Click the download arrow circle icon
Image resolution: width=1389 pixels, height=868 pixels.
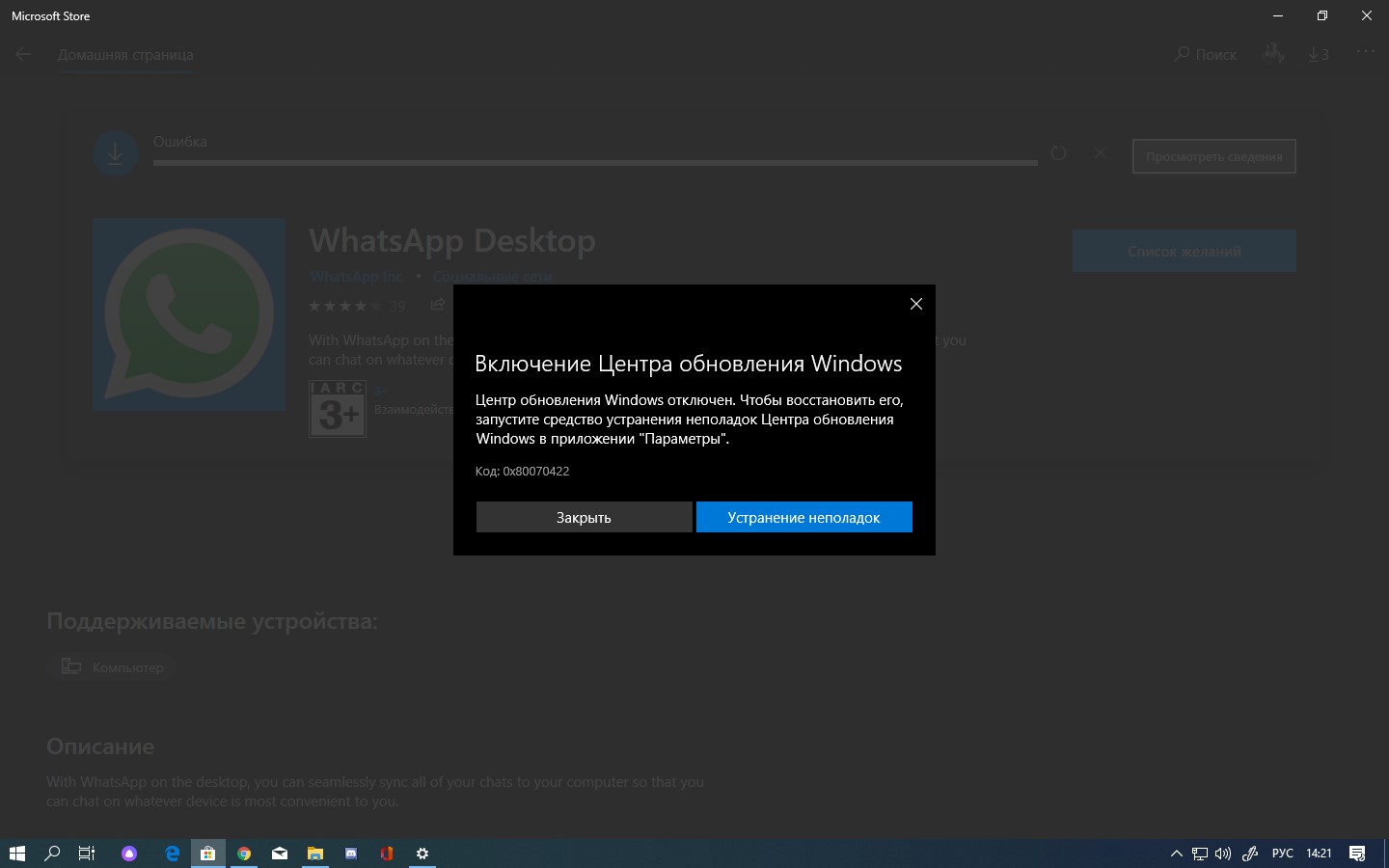pos(115,153)
